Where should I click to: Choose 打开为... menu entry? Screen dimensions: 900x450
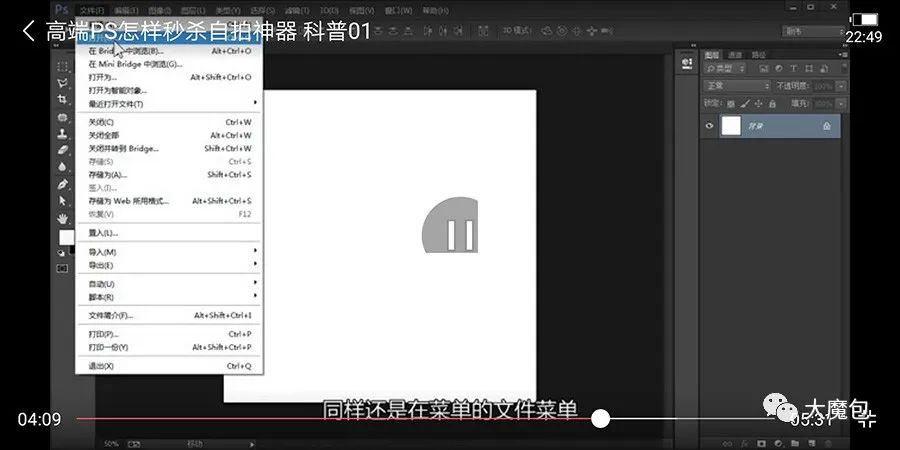(x=170, y=77)
